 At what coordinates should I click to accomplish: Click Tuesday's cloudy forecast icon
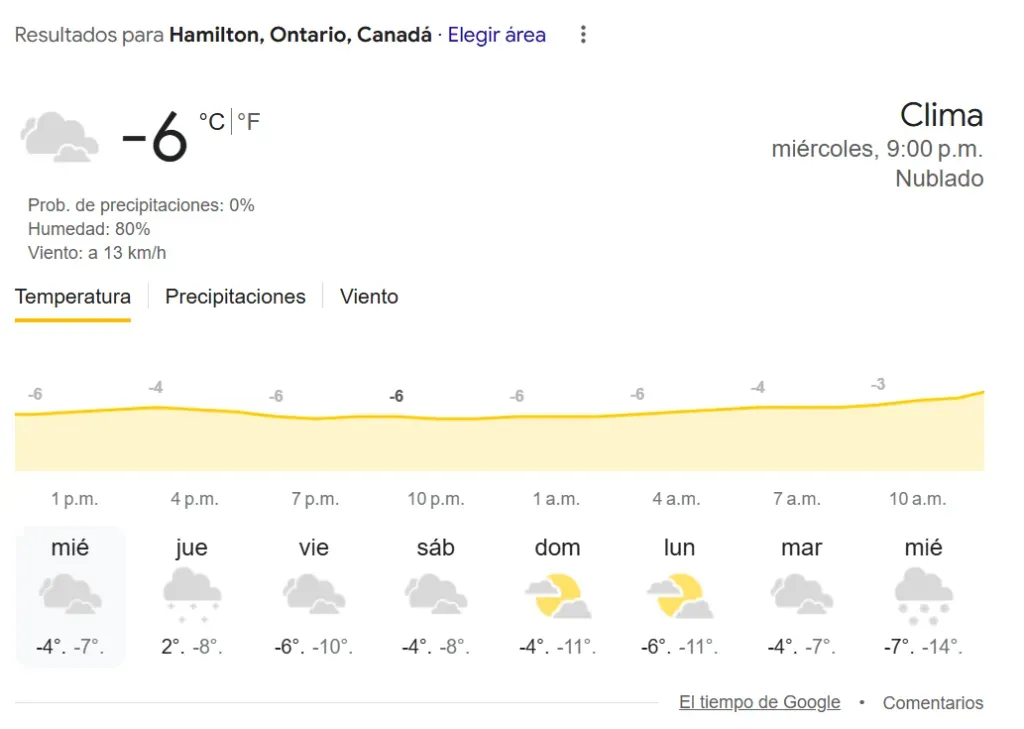(802, 594)
